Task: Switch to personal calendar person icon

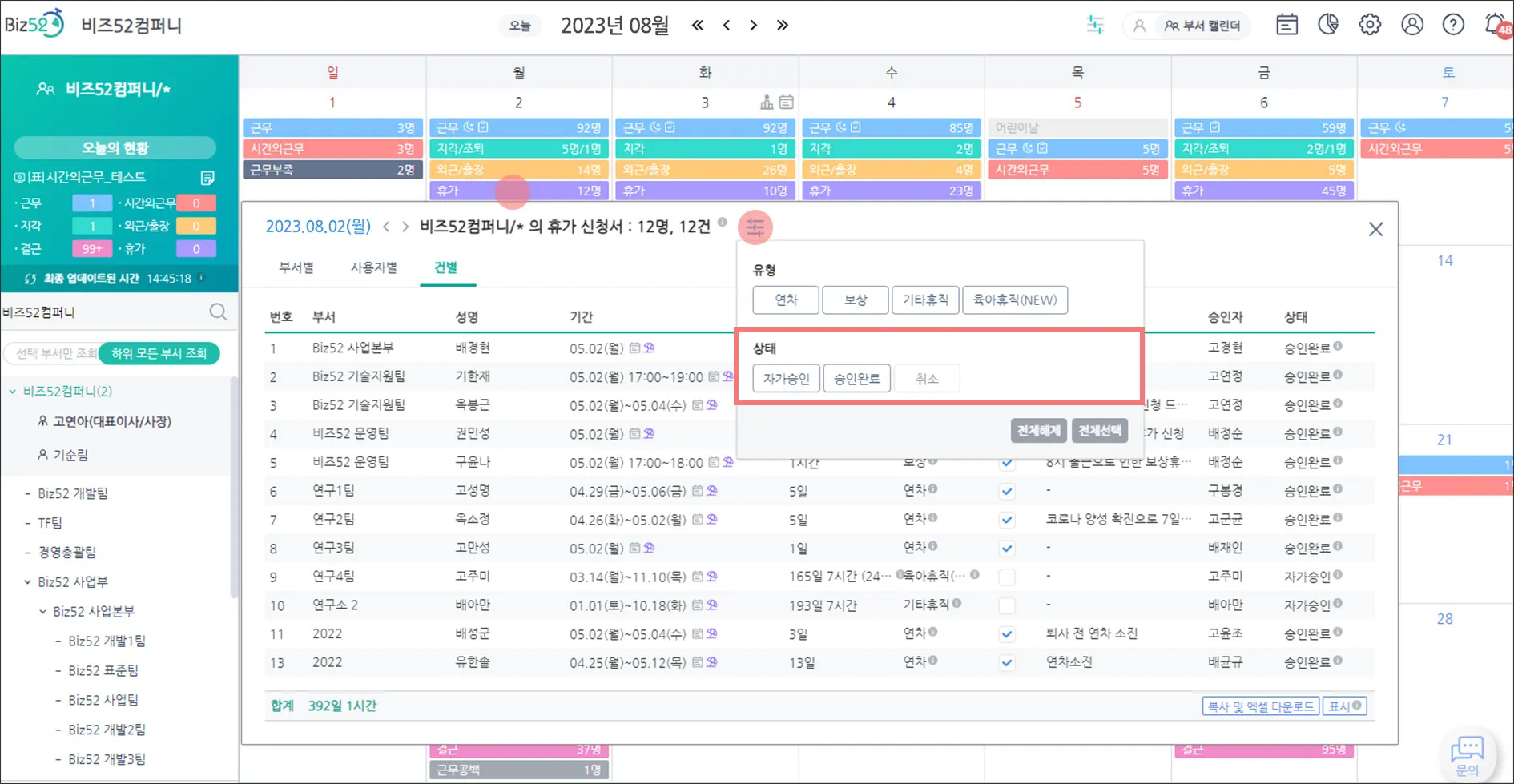Action: point(1139,26)
